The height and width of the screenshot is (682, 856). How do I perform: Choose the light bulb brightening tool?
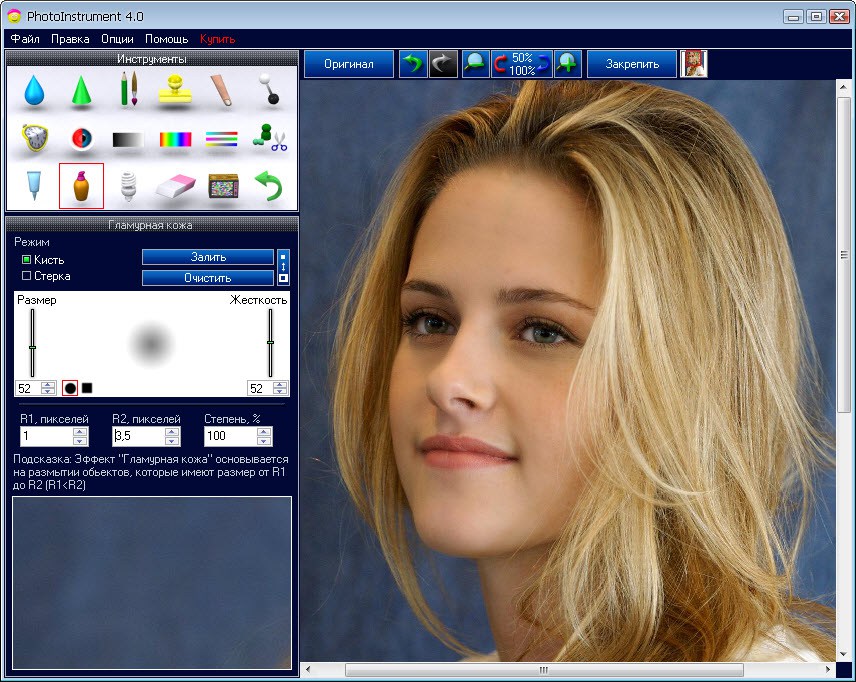tap(127, 185)
